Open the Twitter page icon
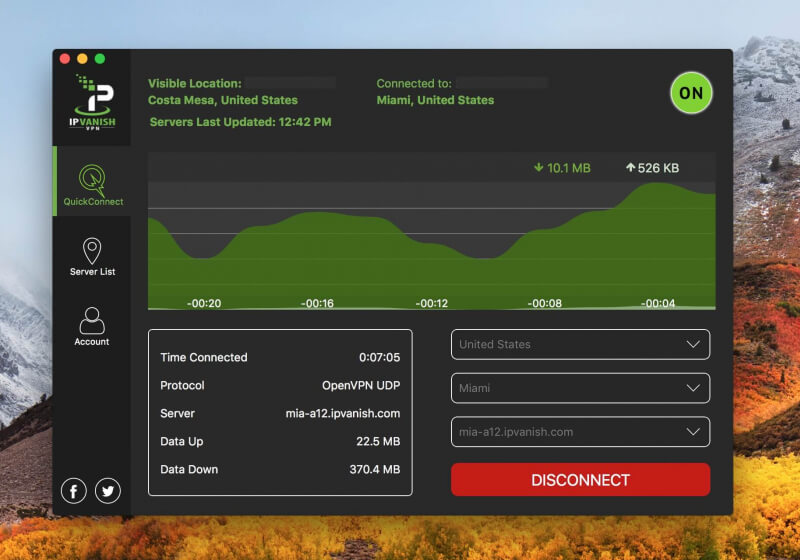The width and height of the screenshot is (800, 560). click(x=108, y=491)
